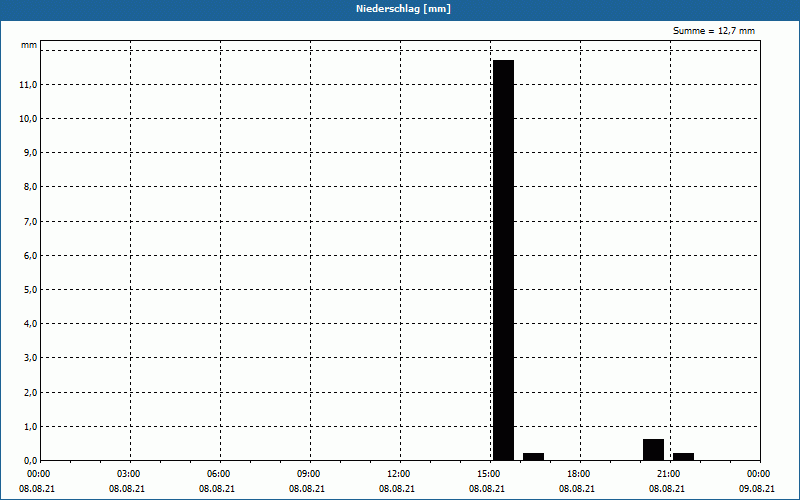Click the 0,0 y-axis label
800x500 pixels.
click(x=30, y=461)
